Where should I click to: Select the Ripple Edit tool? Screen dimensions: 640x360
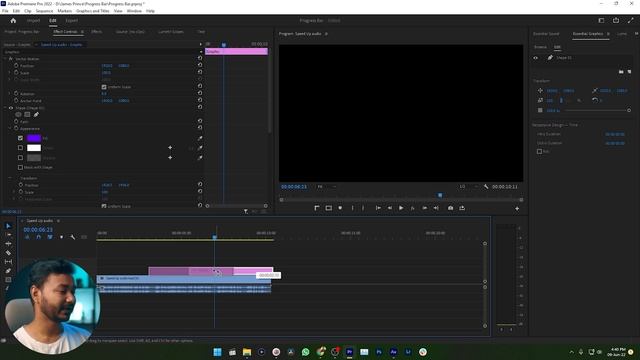click(8, 244)
